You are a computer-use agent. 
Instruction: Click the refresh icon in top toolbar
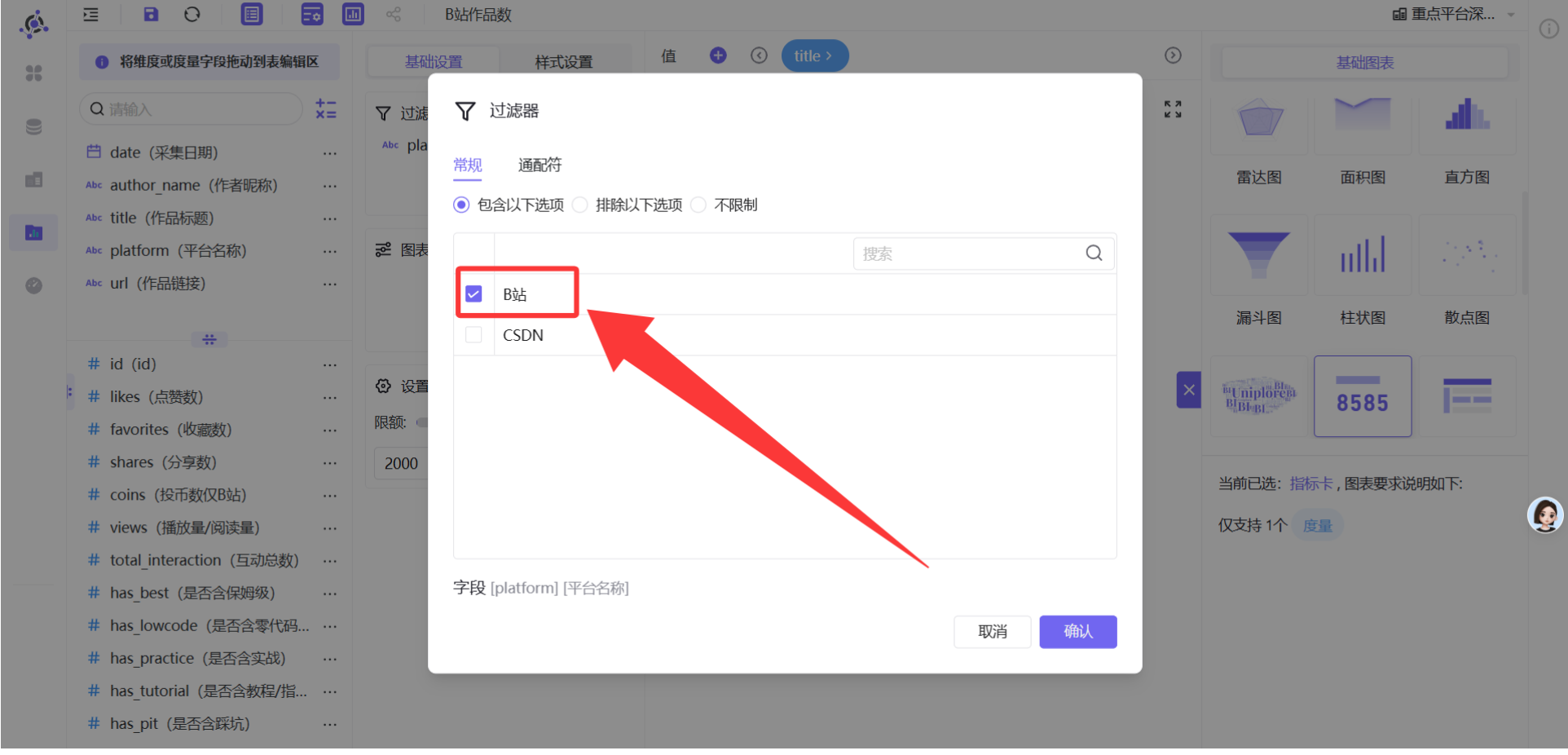pos(192,14)
